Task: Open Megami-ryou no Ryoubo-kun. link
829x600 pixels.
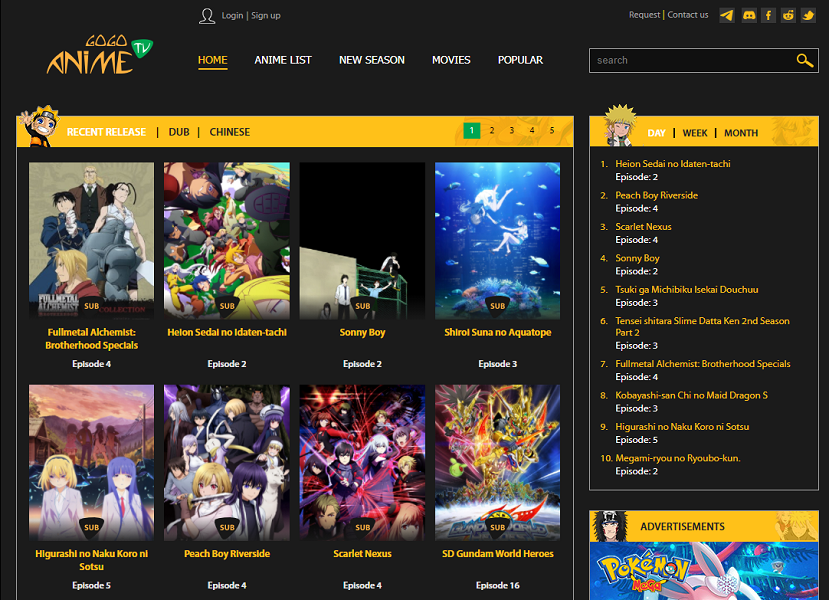Action: [x=678, y=458]
